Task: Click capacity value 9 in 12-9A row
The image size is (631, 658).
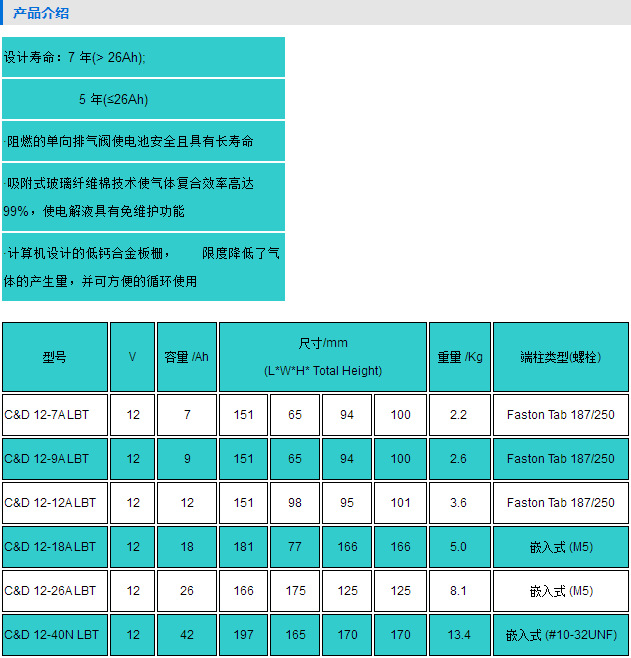Action: 187,459
